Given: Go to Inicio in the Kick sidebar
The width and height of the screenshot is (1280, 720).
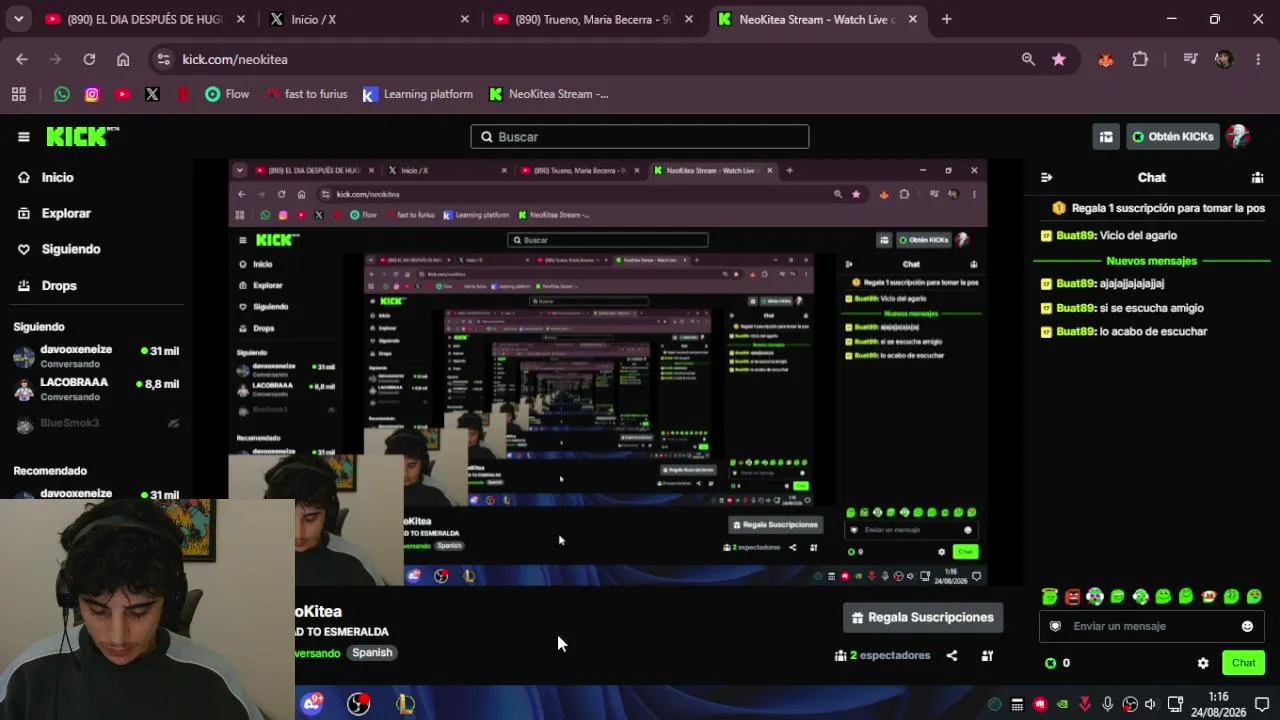Looking at the screenshot, I should pos(47,177).
